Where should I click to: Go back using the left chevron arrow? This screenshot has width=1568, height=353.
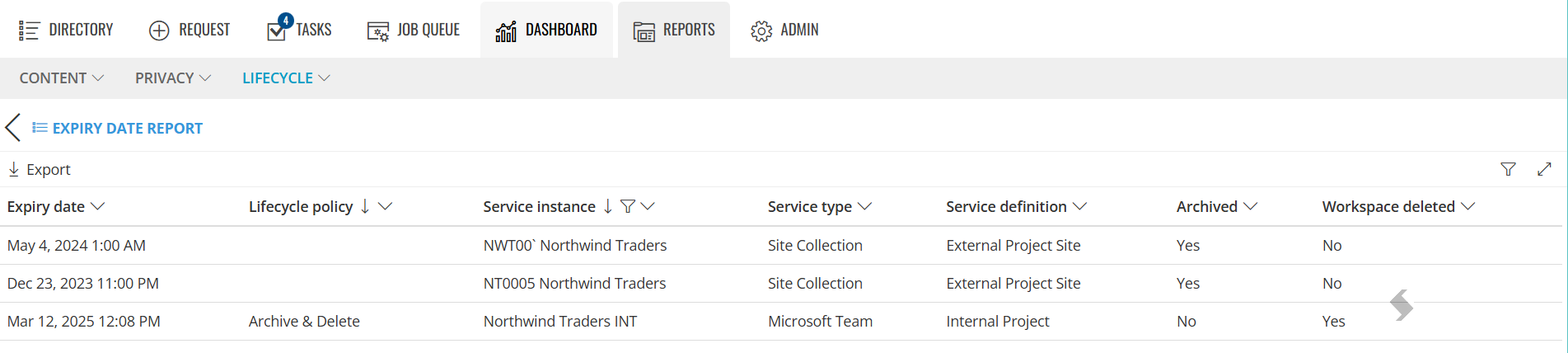coord(12,128)
